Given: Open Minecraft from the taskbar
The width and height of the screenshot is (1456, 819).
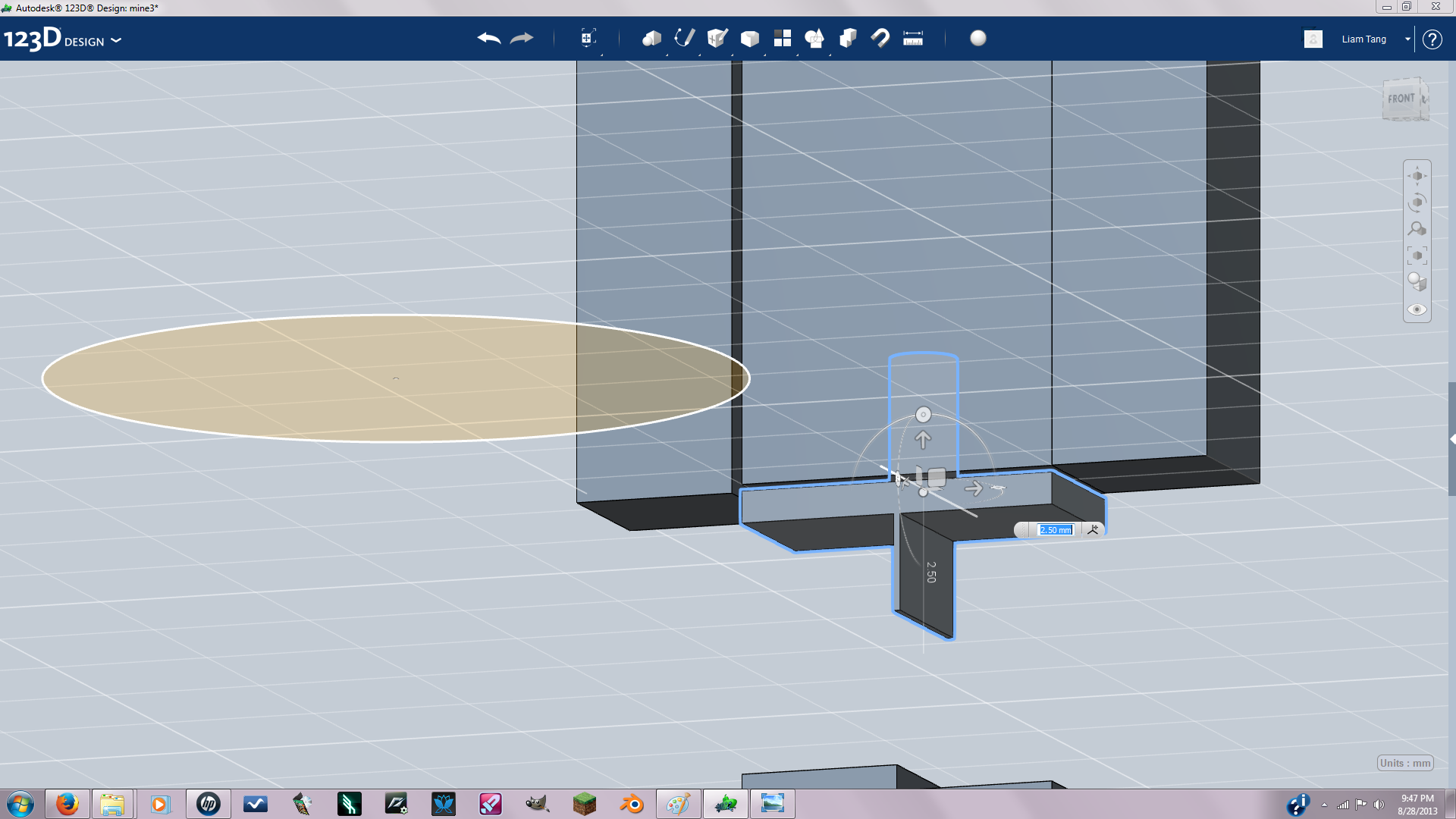Looking at the screenshot, I should click(584, 804).
